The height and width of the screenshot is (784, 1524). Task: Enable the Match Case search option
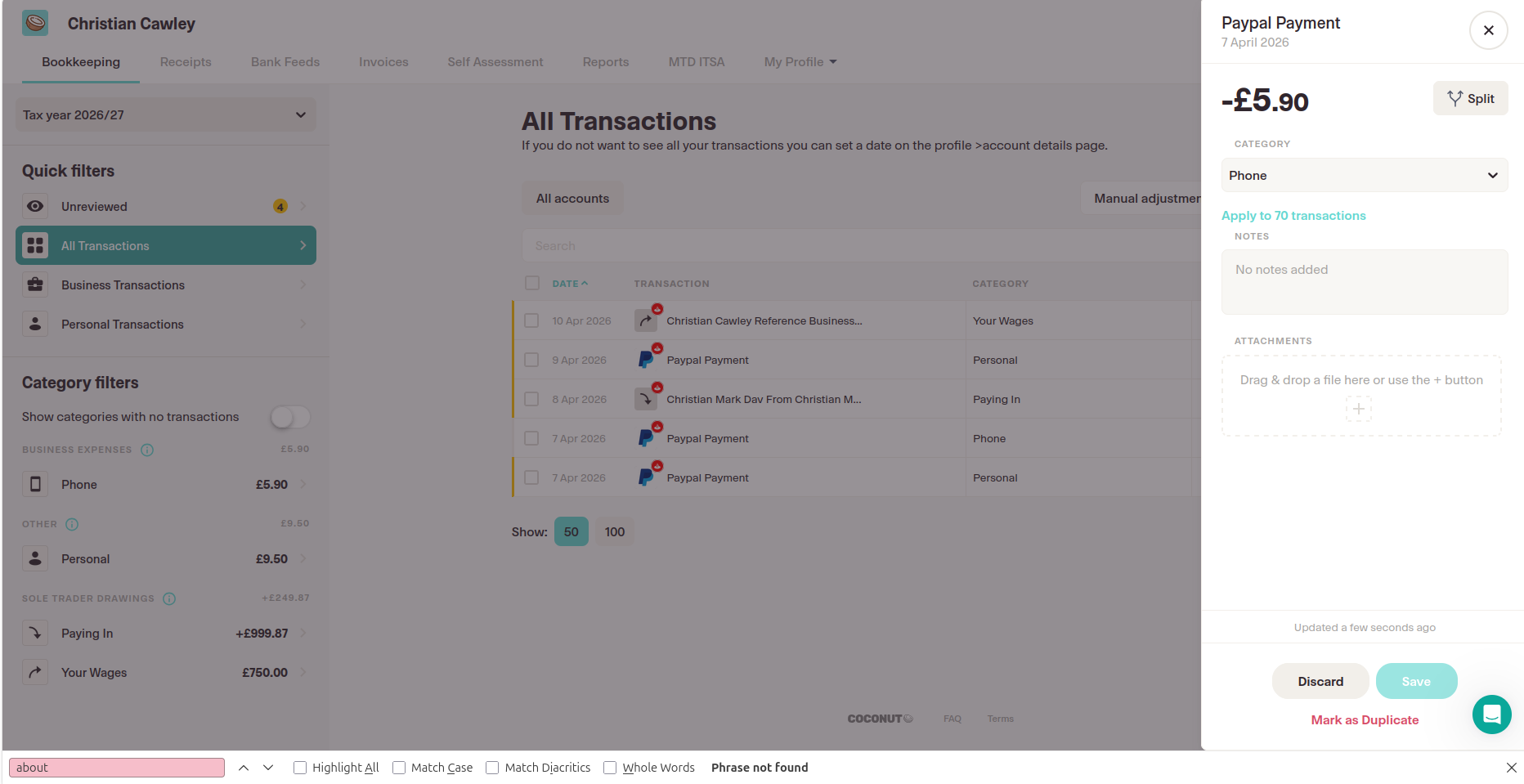tap(399, 767)
